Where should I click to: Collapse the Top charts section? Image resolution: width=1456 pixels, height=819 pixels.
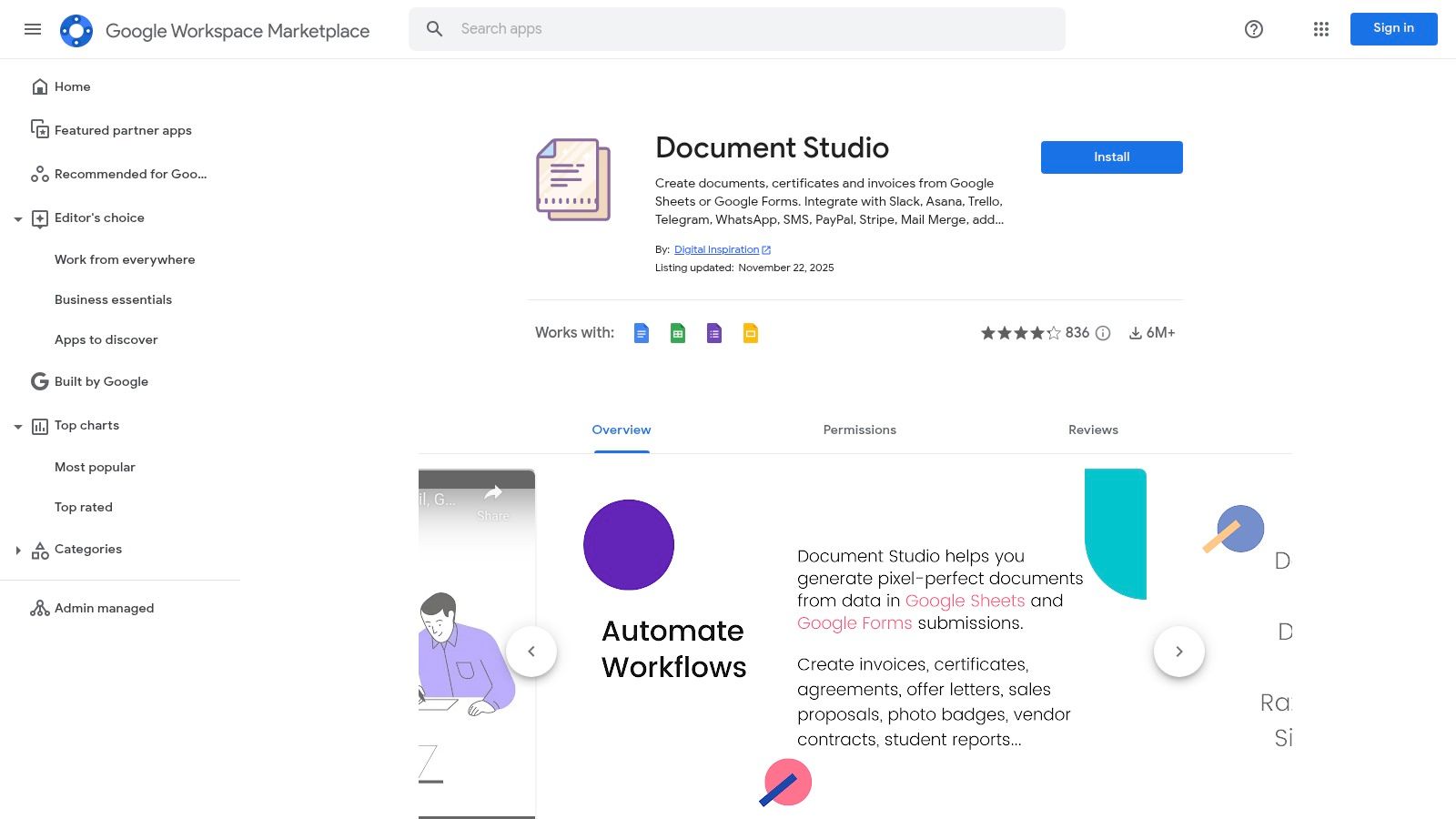18,427
